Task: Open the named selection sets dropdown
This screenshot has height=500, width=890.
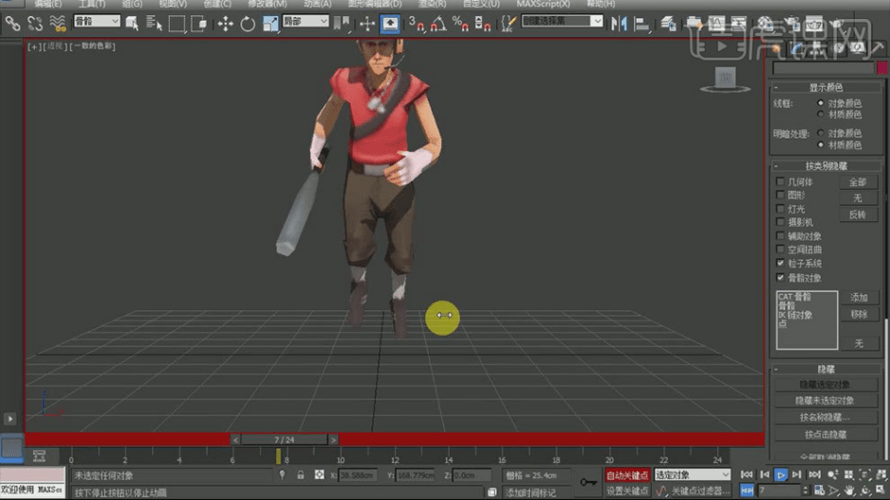Action: coord(562,21)
